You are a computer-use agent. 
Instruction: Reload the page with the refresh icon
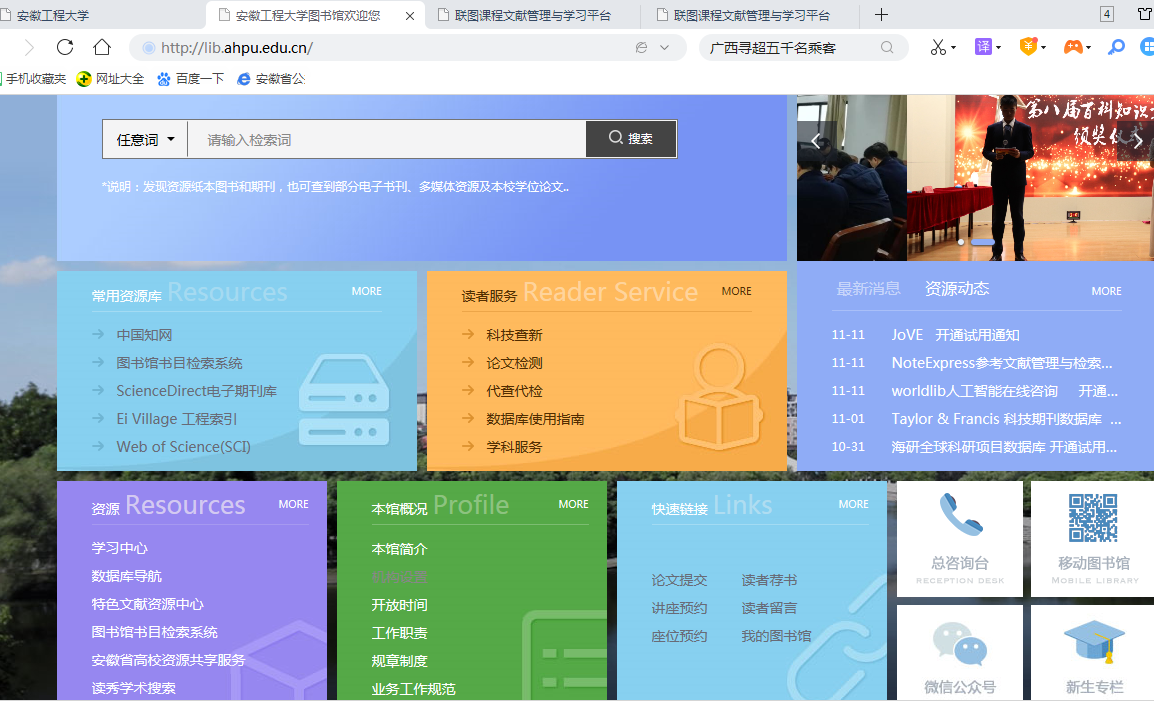pos(65,47)
